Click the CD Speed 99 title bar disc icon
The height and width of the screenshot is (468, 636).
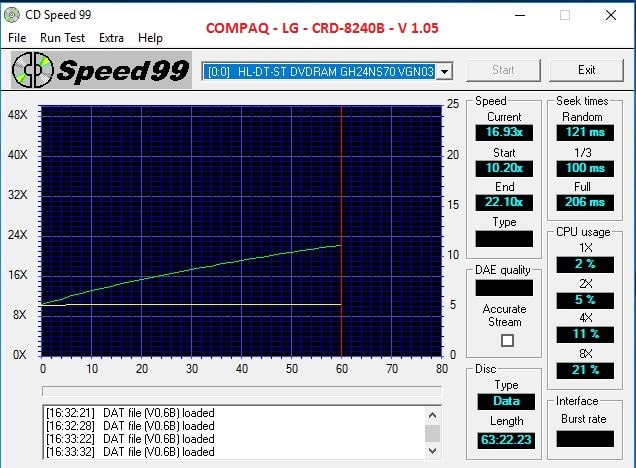[x=12, y=15]
